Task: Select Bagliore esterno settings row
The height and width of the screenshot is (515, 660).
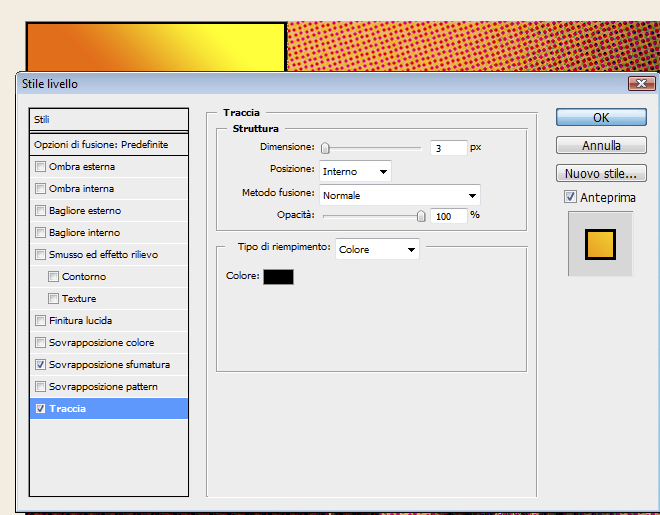Action: (109, 210)
